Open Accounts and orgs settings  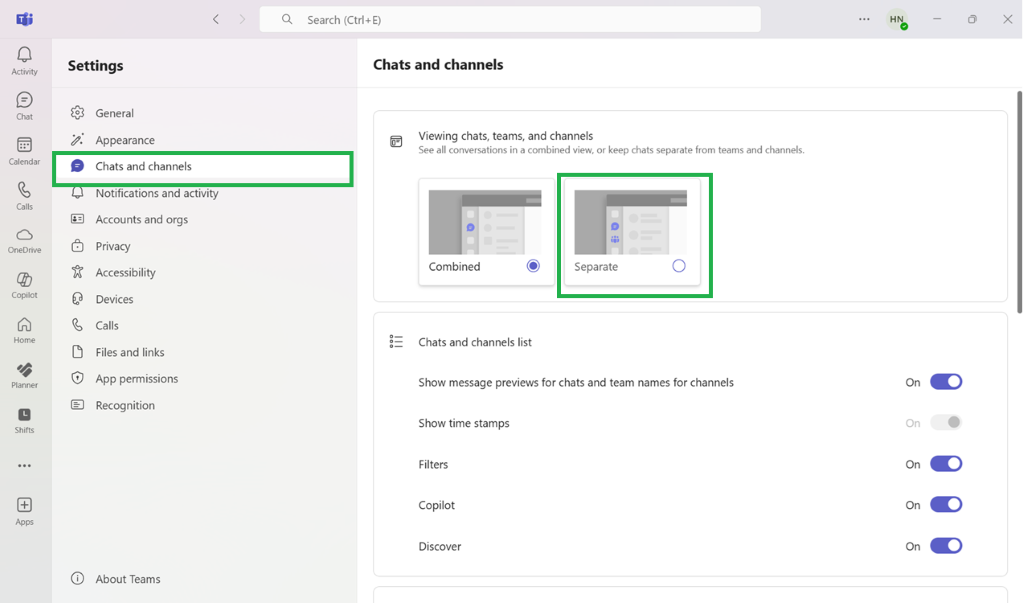point(204,220)
